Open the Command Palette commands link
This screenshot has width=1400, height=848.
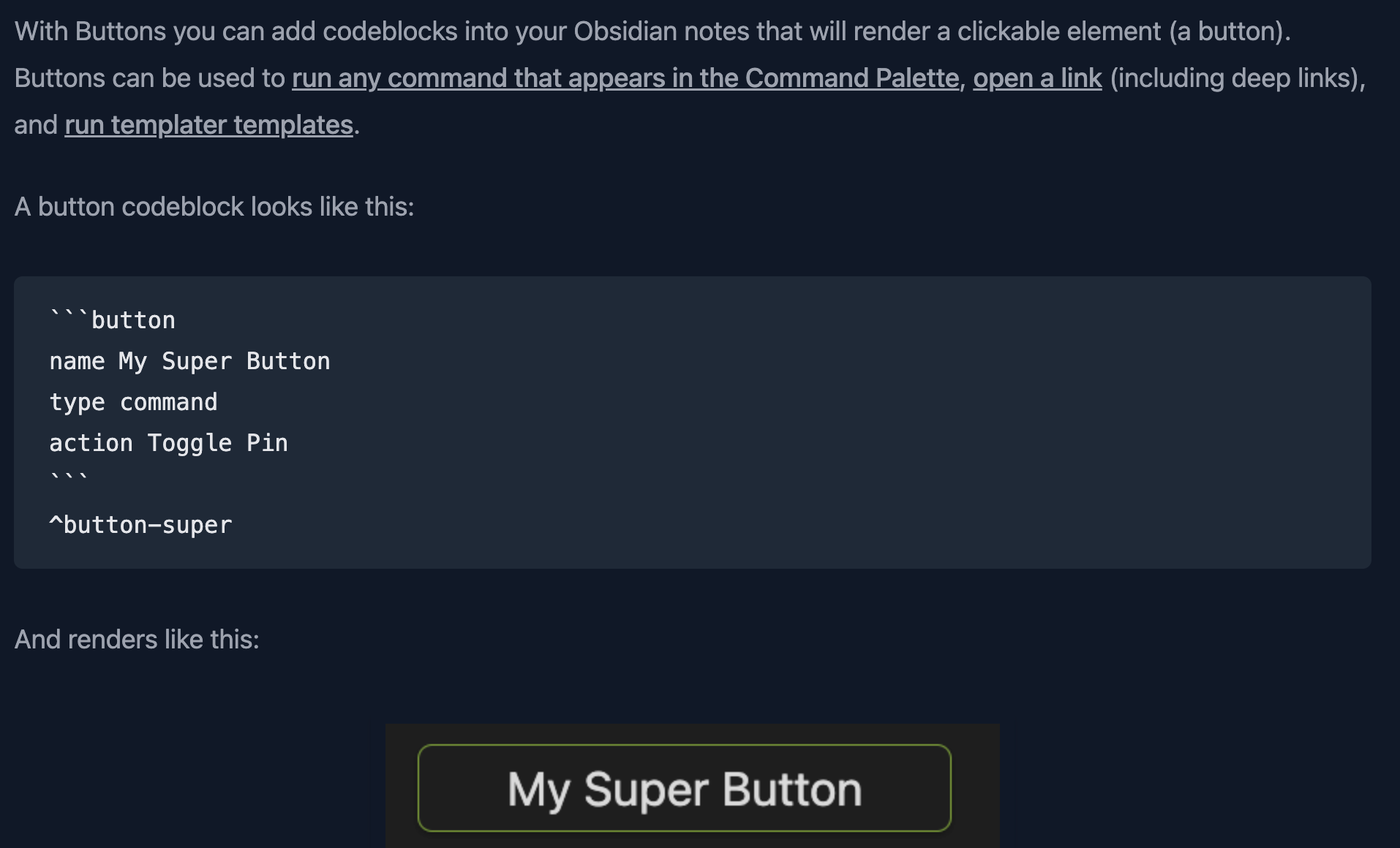[x=625, y=78]
